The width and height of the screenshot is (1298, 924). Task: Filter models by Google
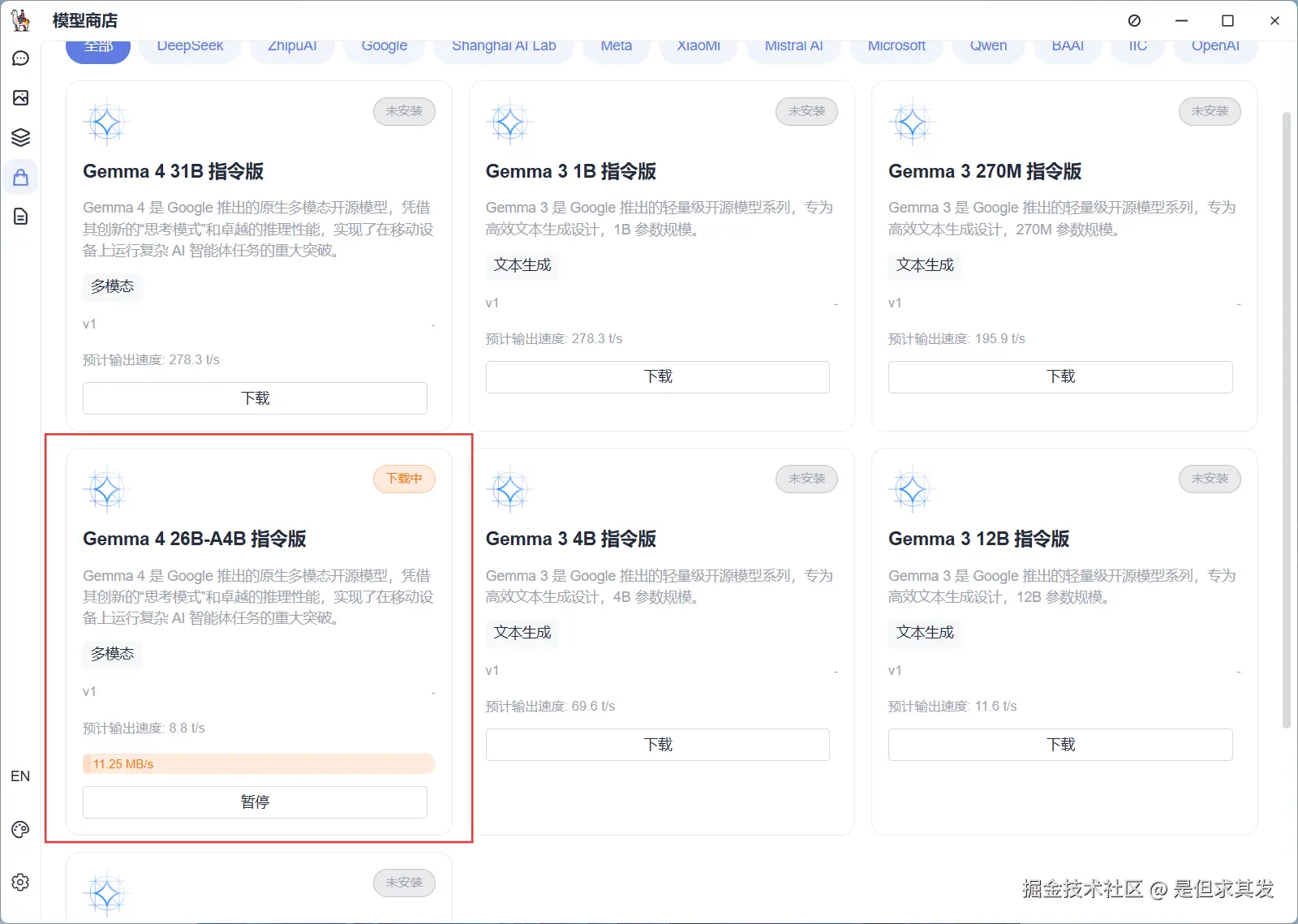click(384, 46)
